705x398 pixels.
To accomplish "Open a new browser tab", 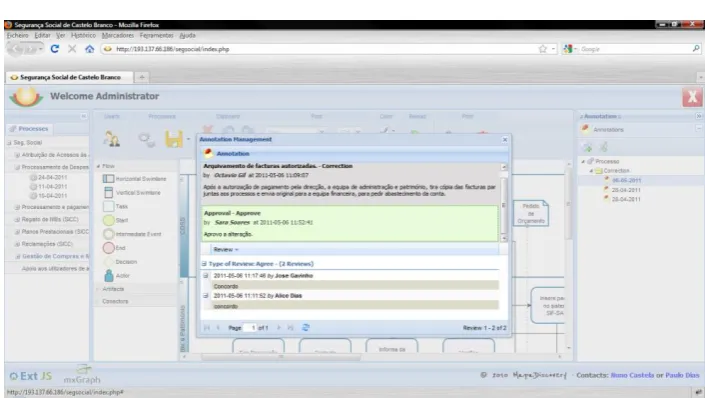I will pyautogui.click(x=142, y=77).
